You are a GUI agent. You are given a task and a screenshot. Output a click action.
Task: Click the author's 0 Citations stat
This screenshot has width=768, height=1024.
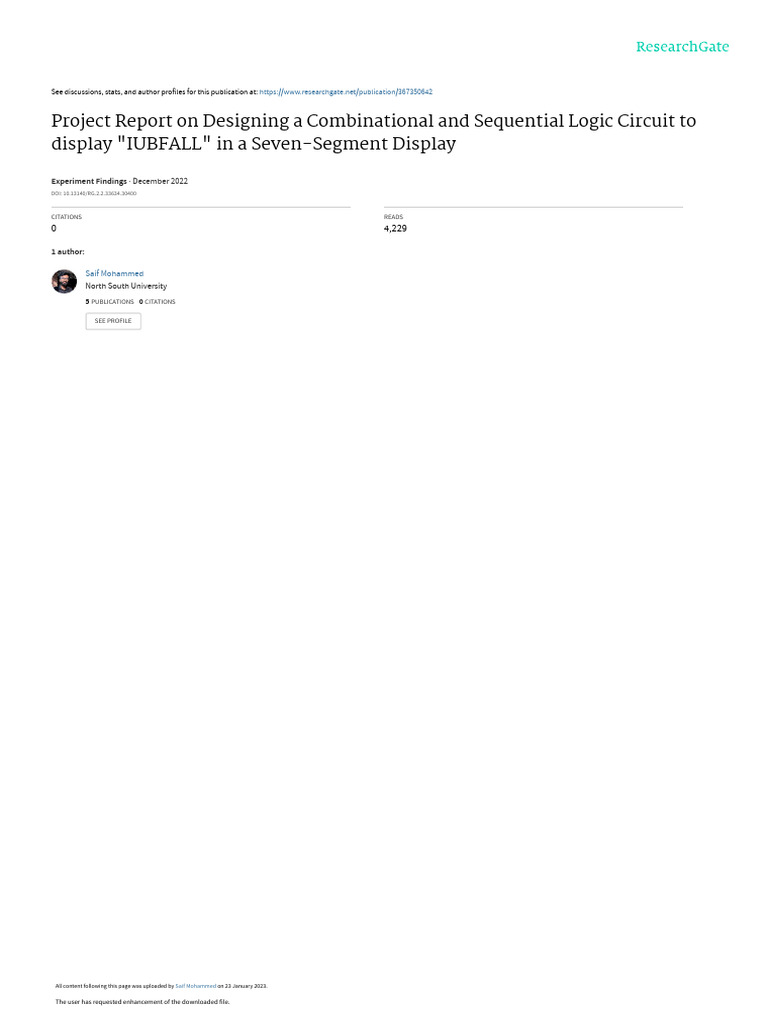[157, 302]
